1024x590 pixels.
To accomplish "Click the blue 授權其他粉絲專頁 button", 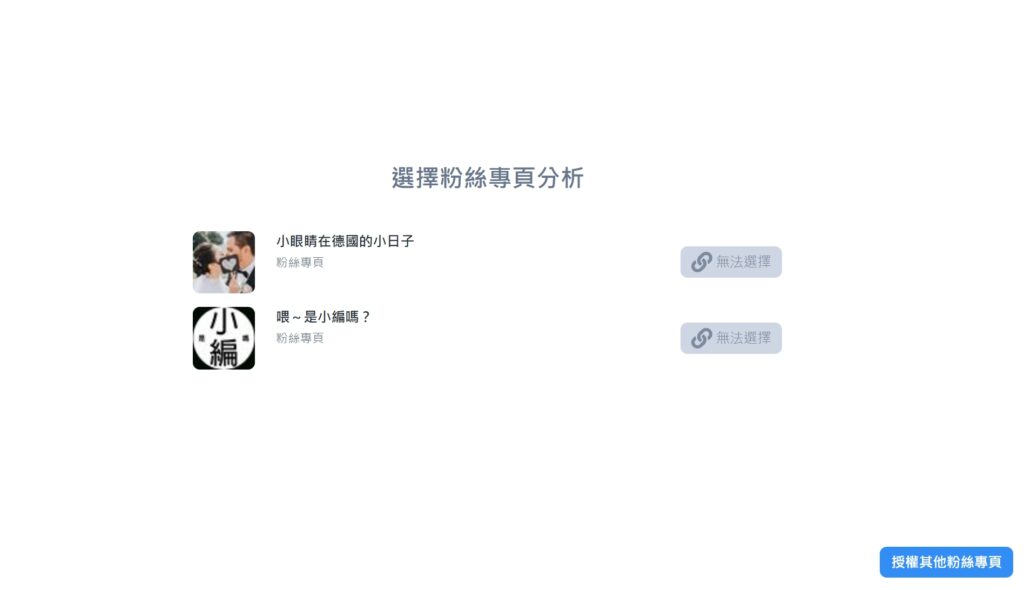I will (x=946, y=562).
